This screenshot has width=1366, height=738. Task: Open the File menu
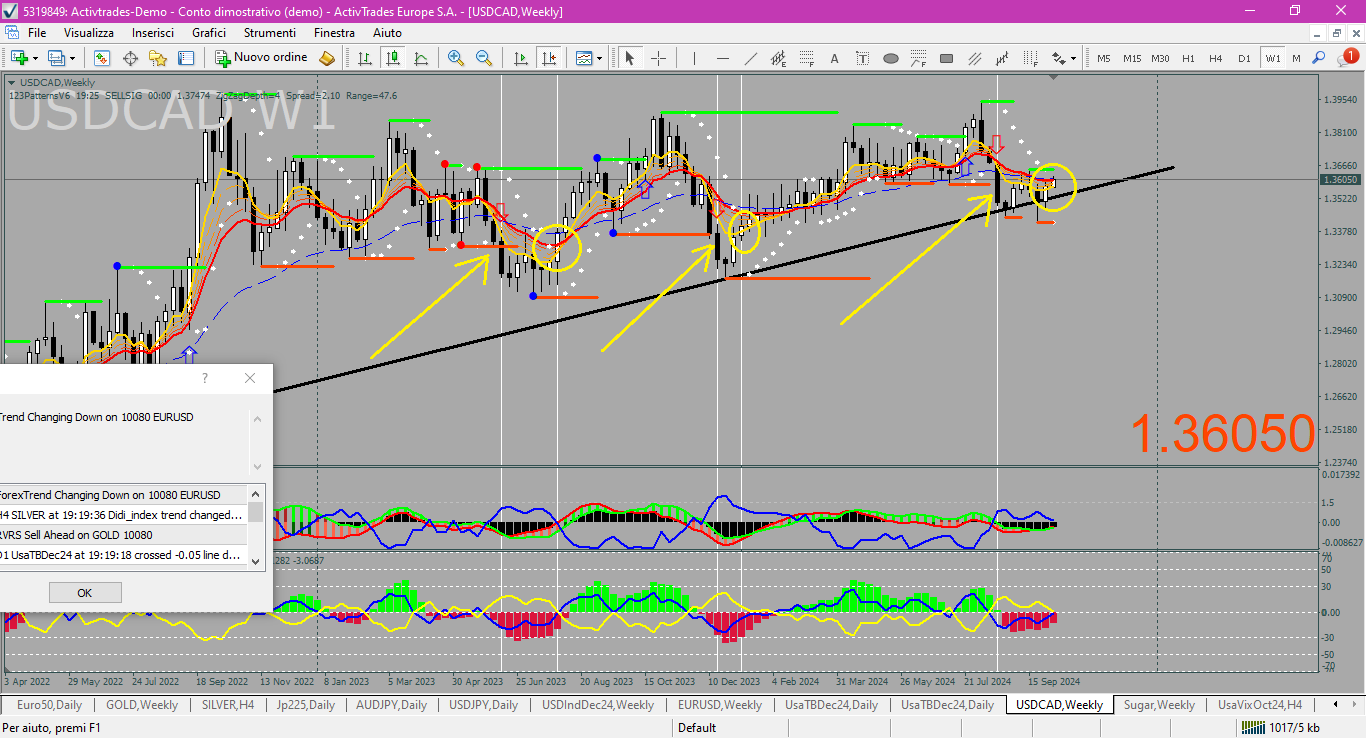click(37, 33)
